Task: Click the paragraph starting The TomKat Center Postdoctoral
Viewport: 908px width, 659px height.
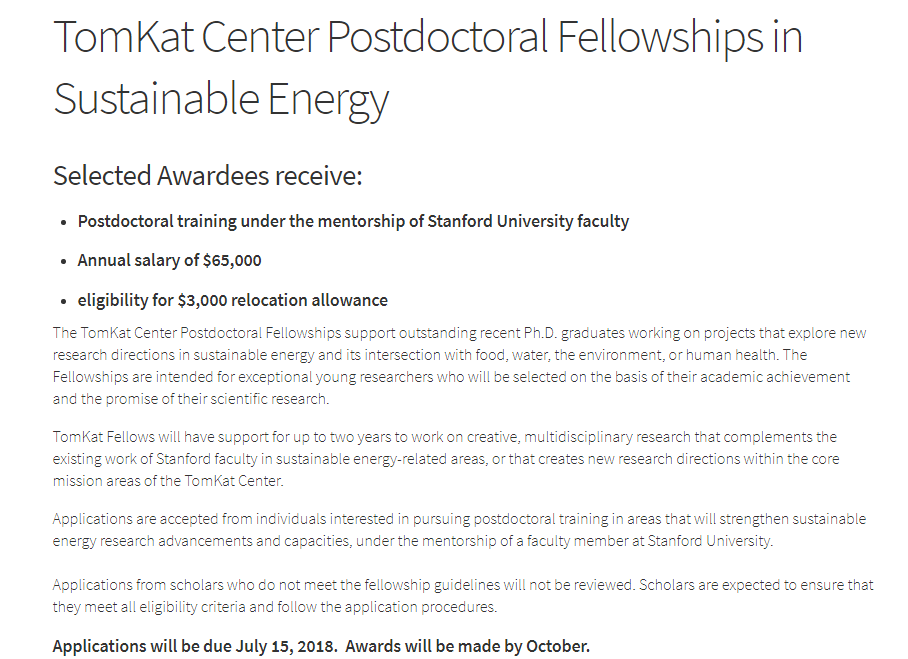Action: [460, 366]
